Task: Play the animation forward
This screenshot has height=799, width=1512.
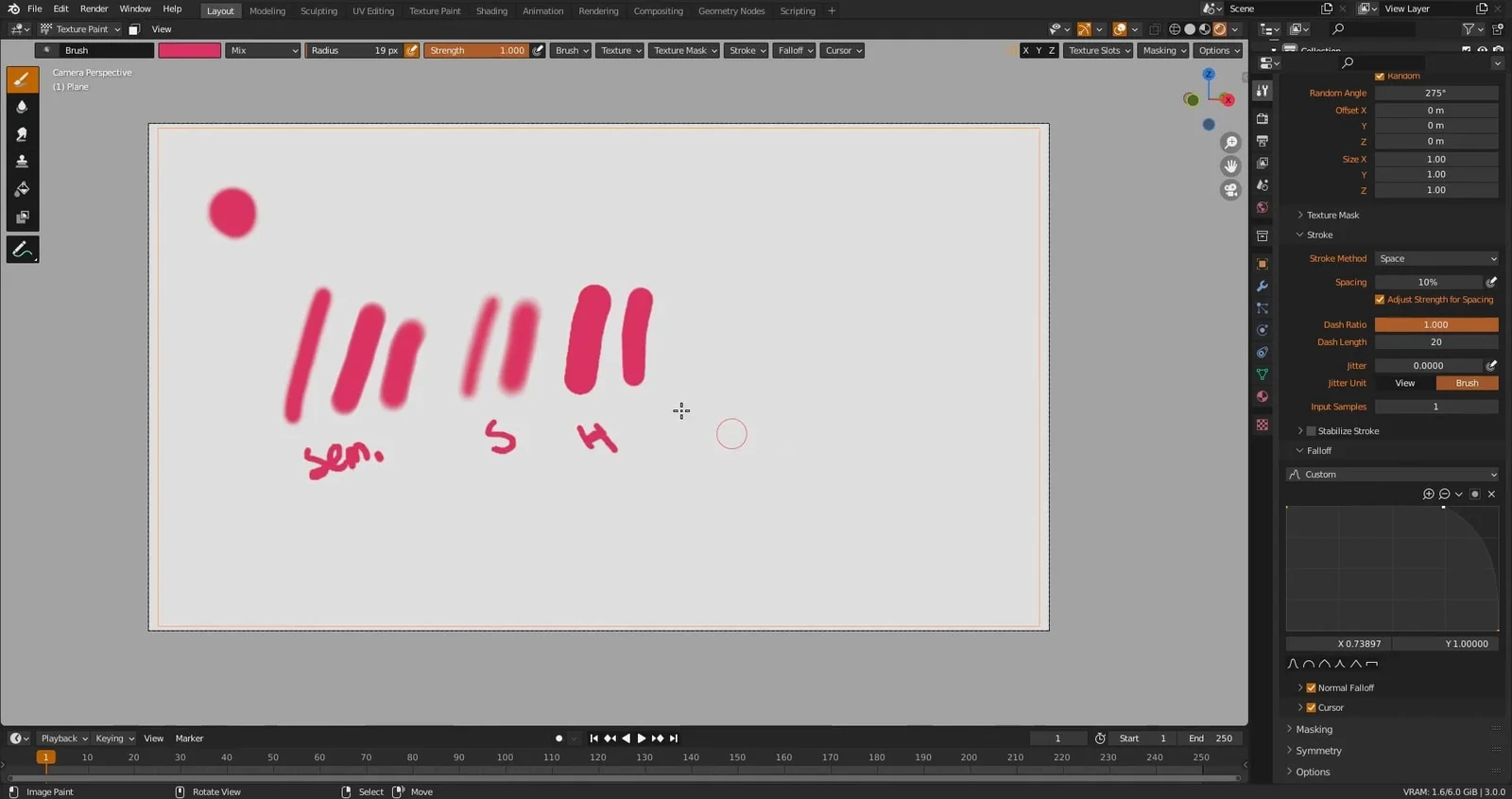Action: coord(642,738)
